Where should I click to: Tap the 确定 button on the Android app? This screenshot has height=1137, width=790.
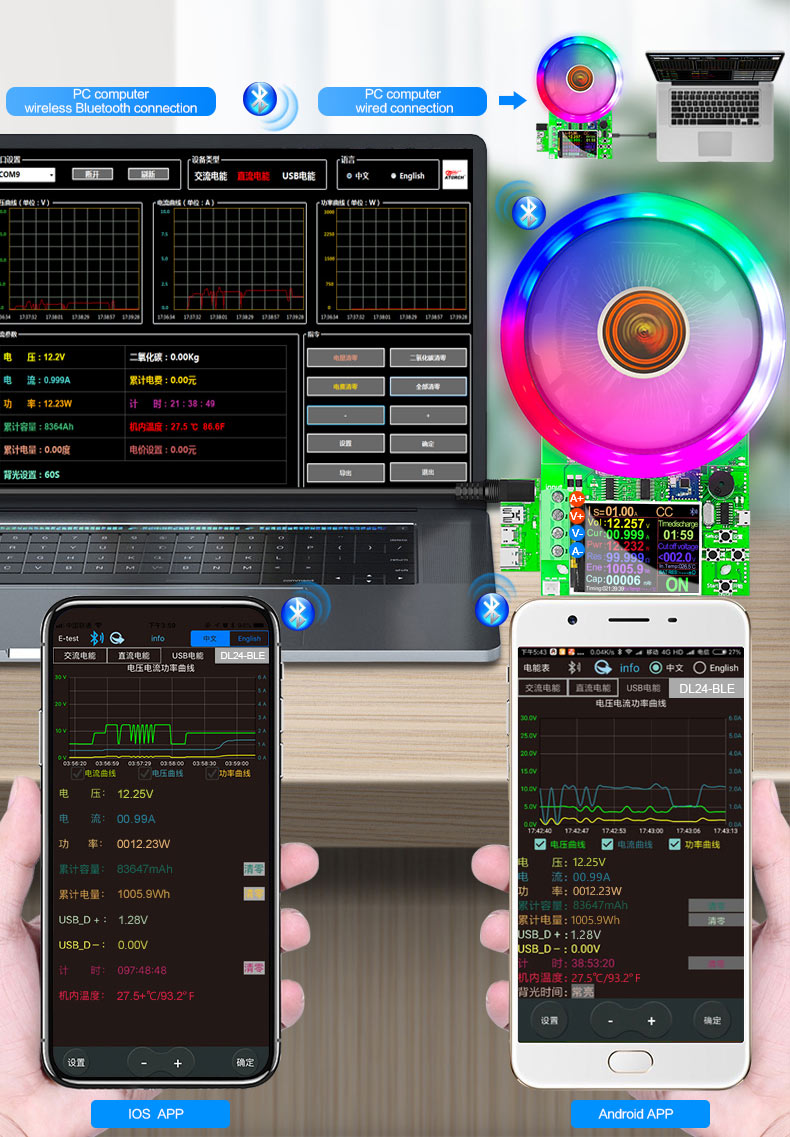[x=712, y=1020]
